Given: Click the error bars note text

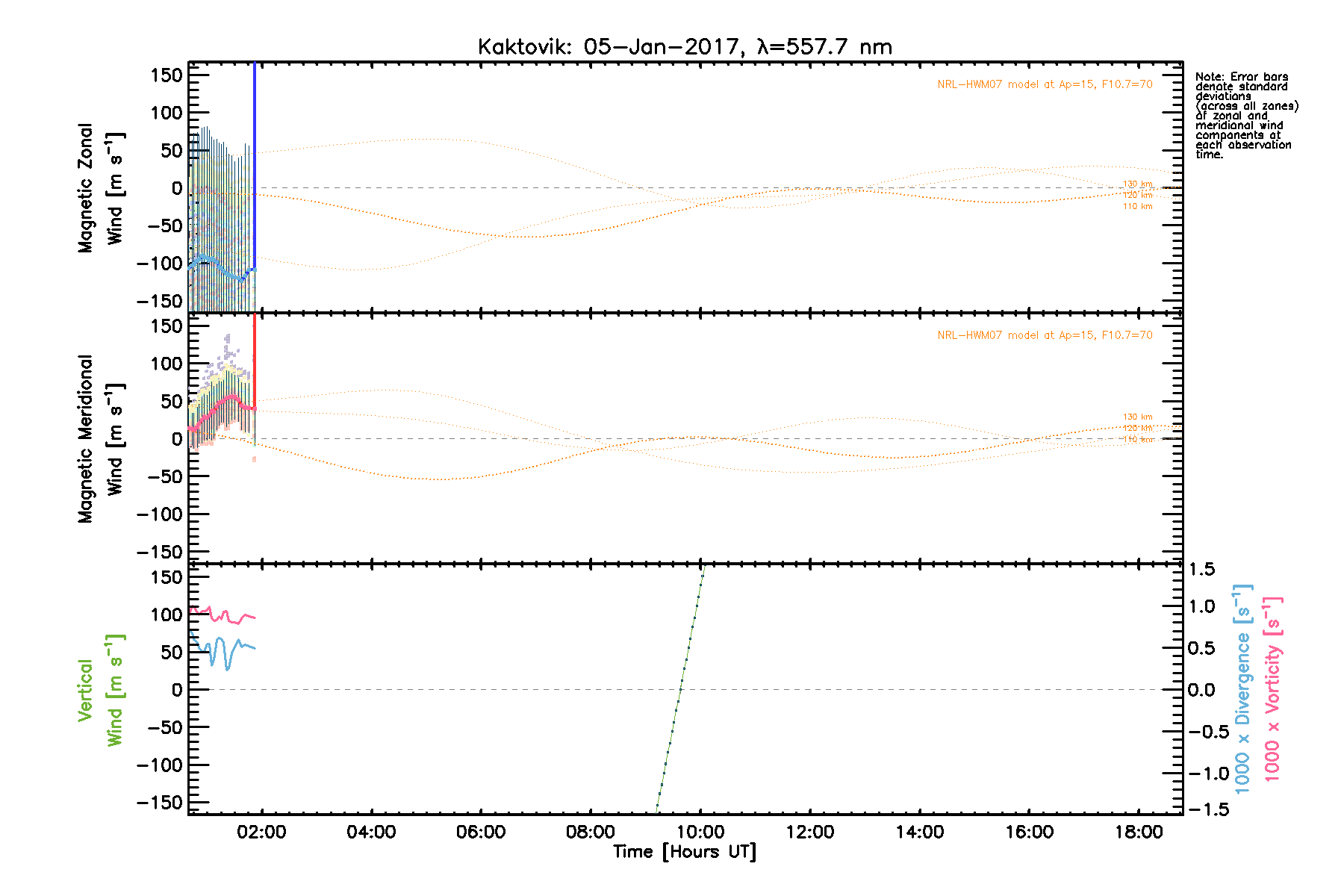Looking at the screenshot, I should (x=1246, y=116).
